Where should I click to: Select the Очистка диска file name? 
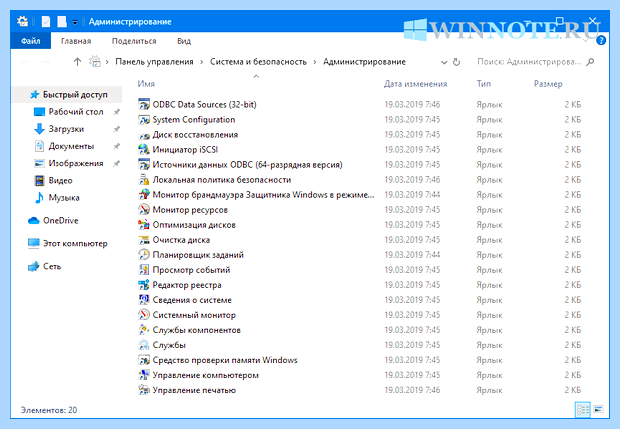click(x=181, y=240)
